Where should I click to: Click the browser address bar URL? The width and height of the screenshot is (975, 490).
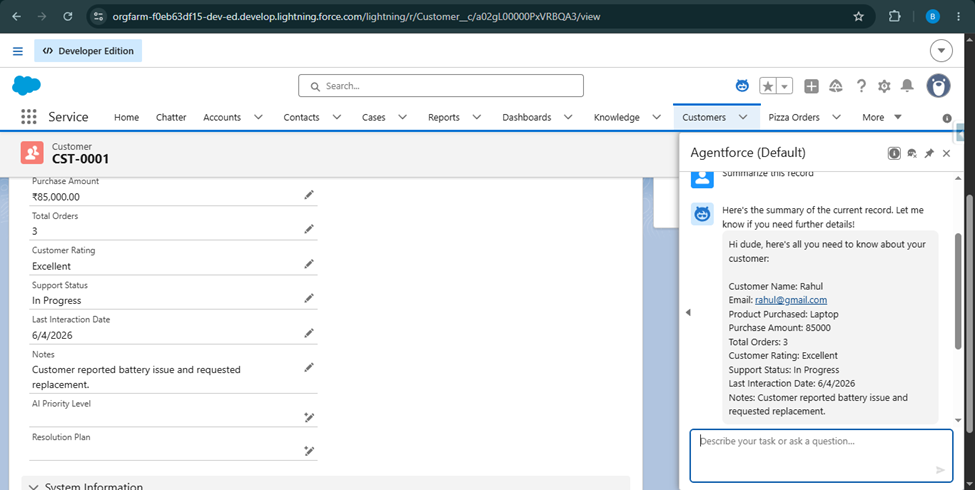(356, 17)
